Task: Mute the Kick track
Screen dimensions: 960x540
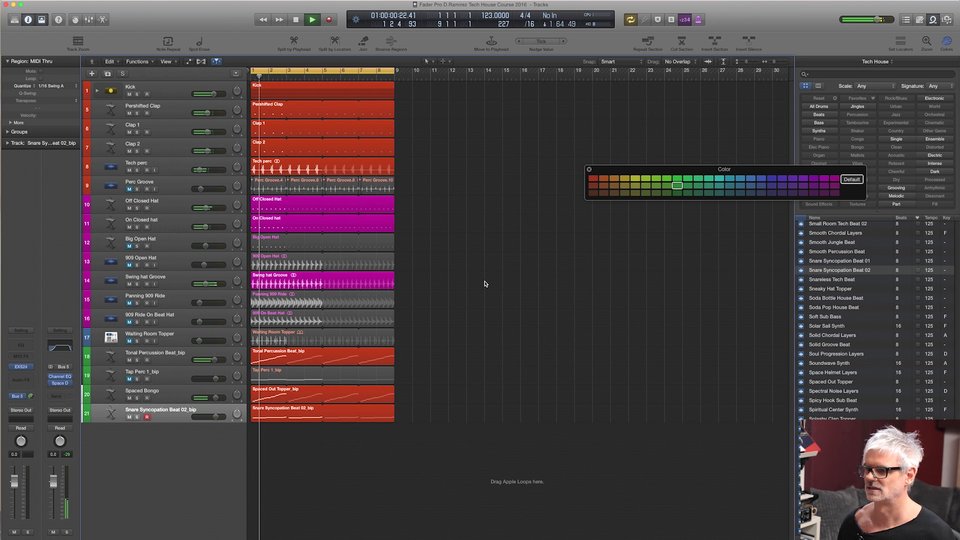Action: click(x=129, y=94)
